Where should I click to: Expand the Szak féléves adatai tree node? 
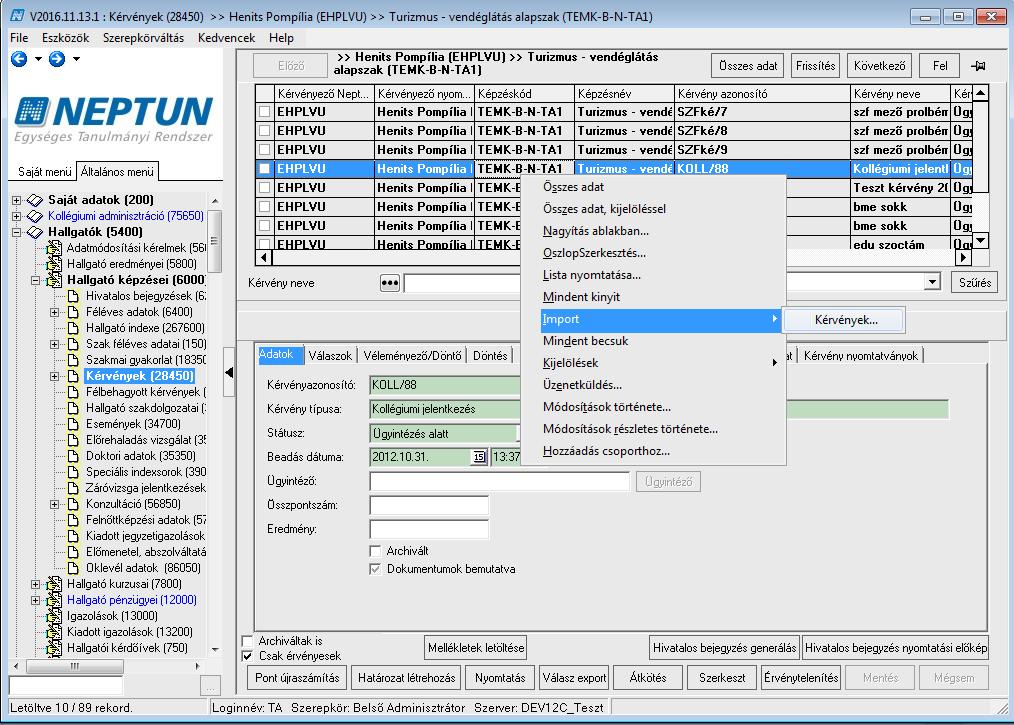pyautogui.click(x=55, y=345)
